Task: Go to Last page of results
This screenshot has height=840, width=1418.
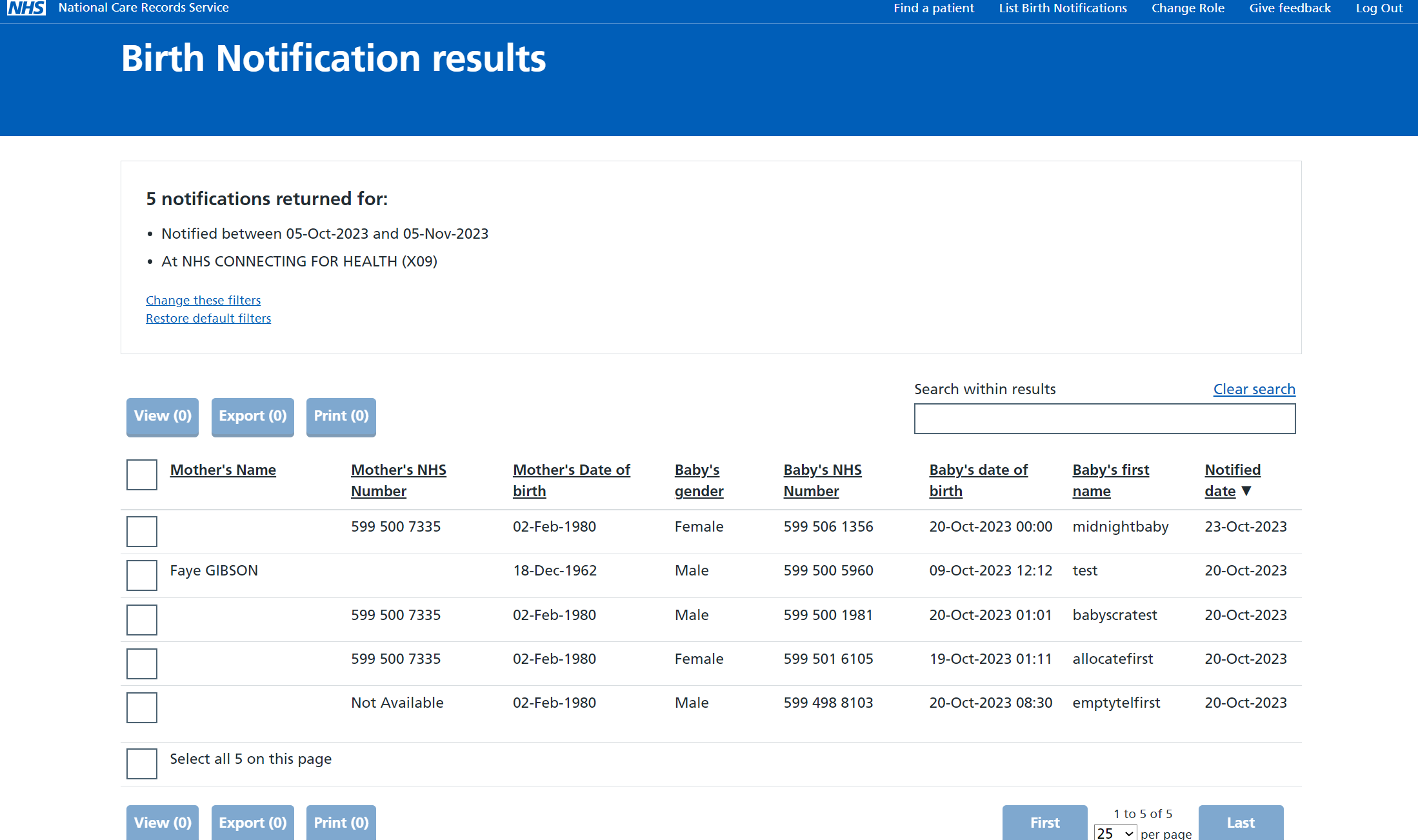Action: point(1241,823)
